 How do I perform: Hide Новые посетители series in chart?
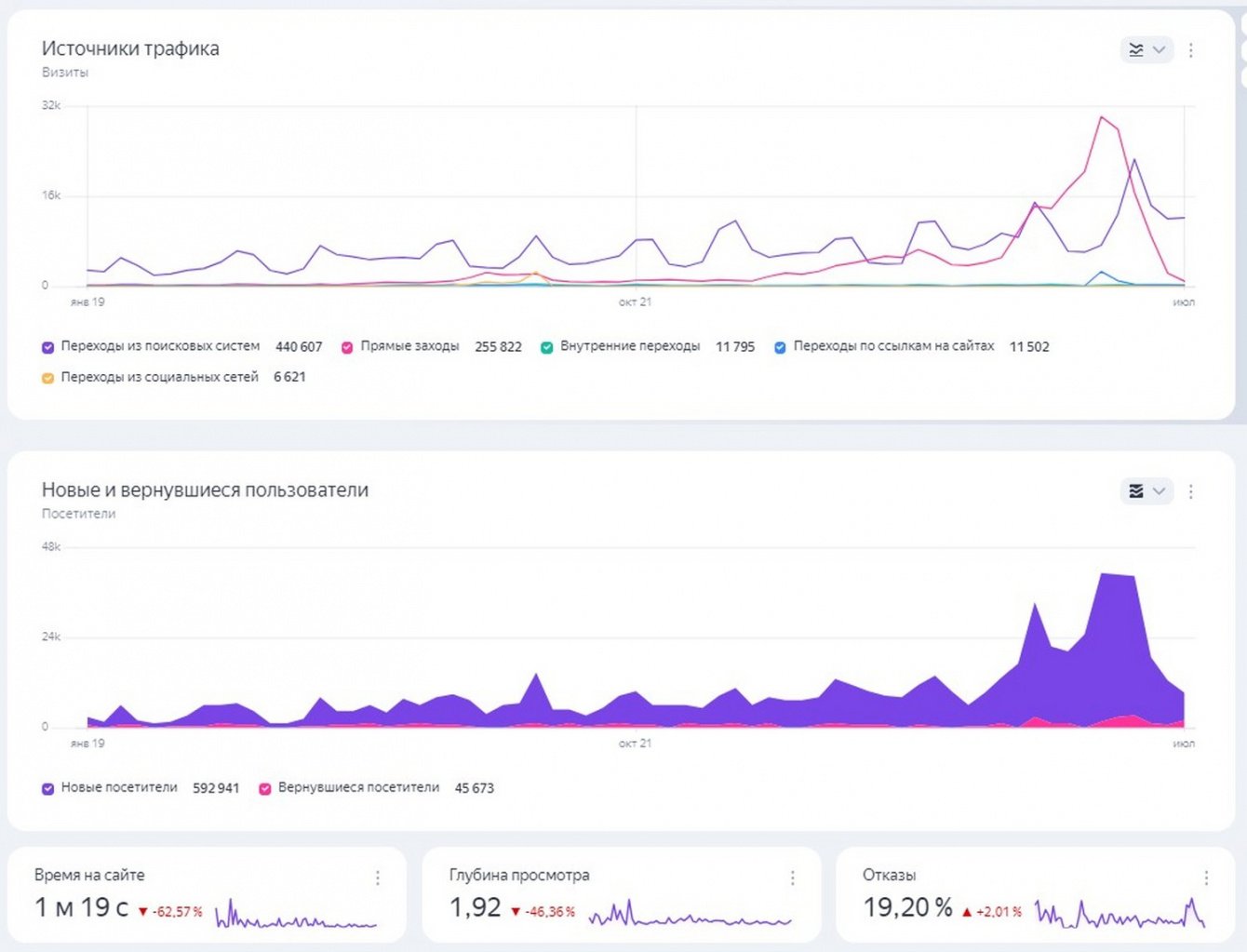coord(48,788)
